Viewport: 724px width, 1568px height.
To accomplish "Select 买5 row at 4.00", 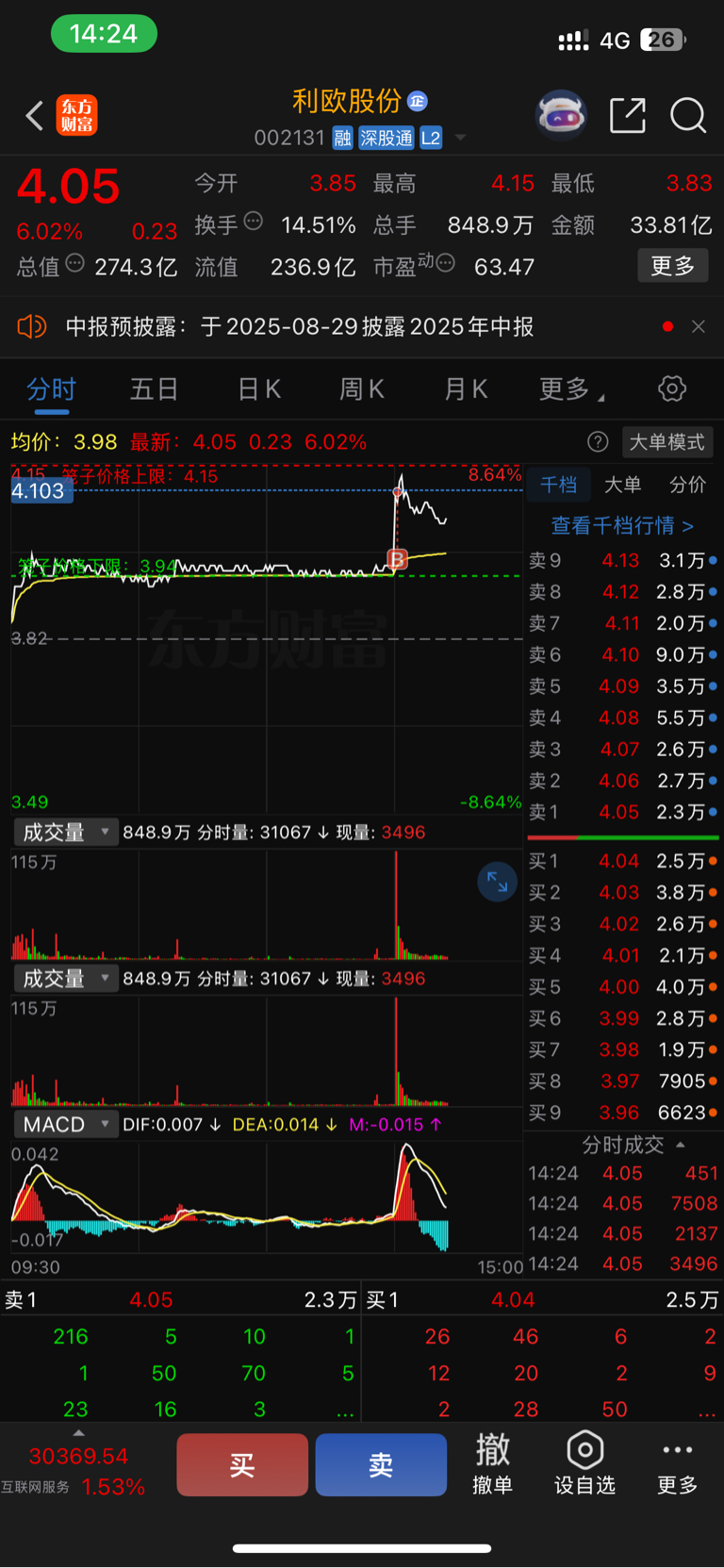I will [x=621, y=987].
